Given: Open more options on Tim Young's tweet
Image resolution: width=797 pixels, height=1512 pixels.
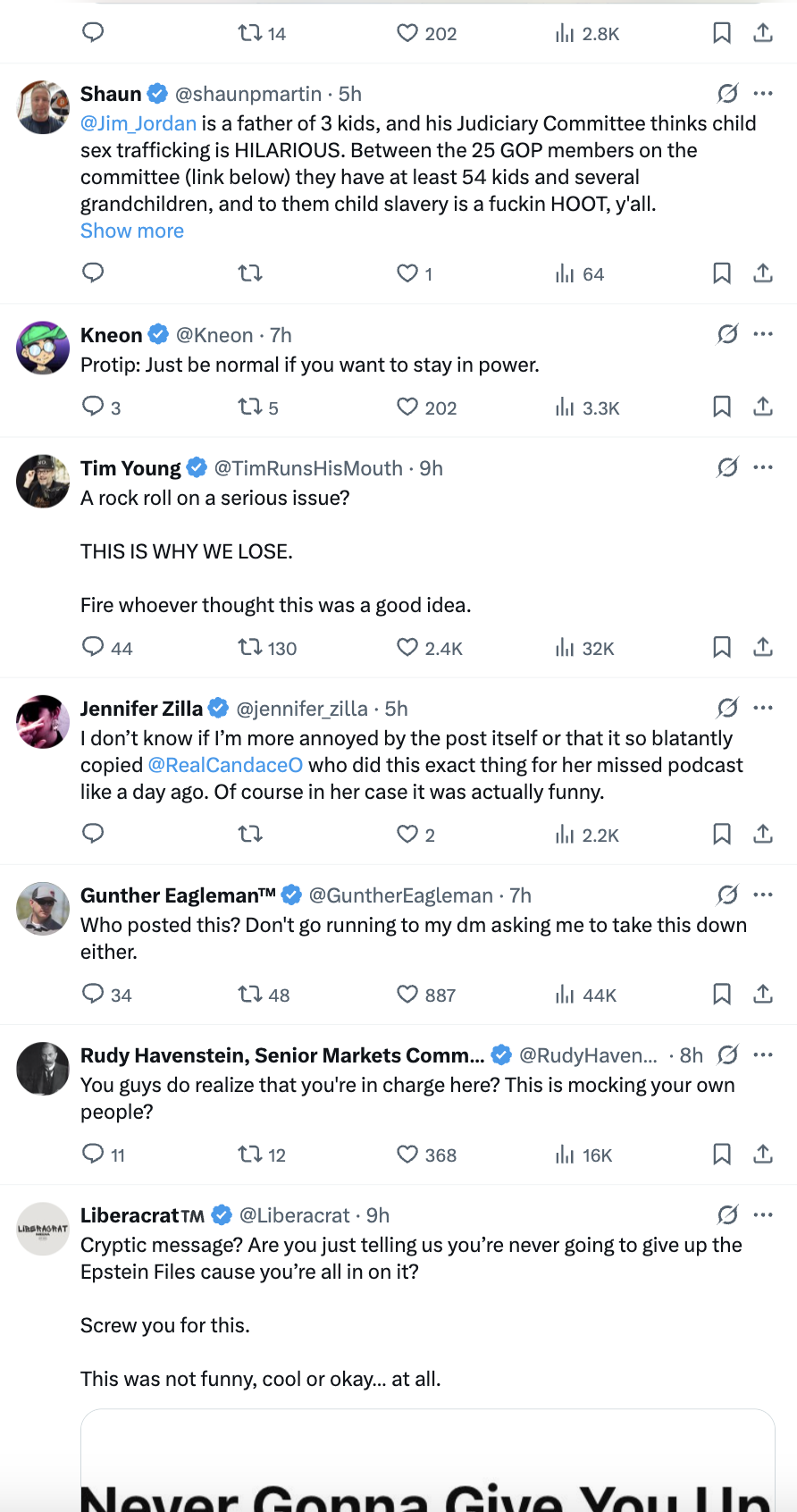Looking at the screenshot, I should point(763,467).
